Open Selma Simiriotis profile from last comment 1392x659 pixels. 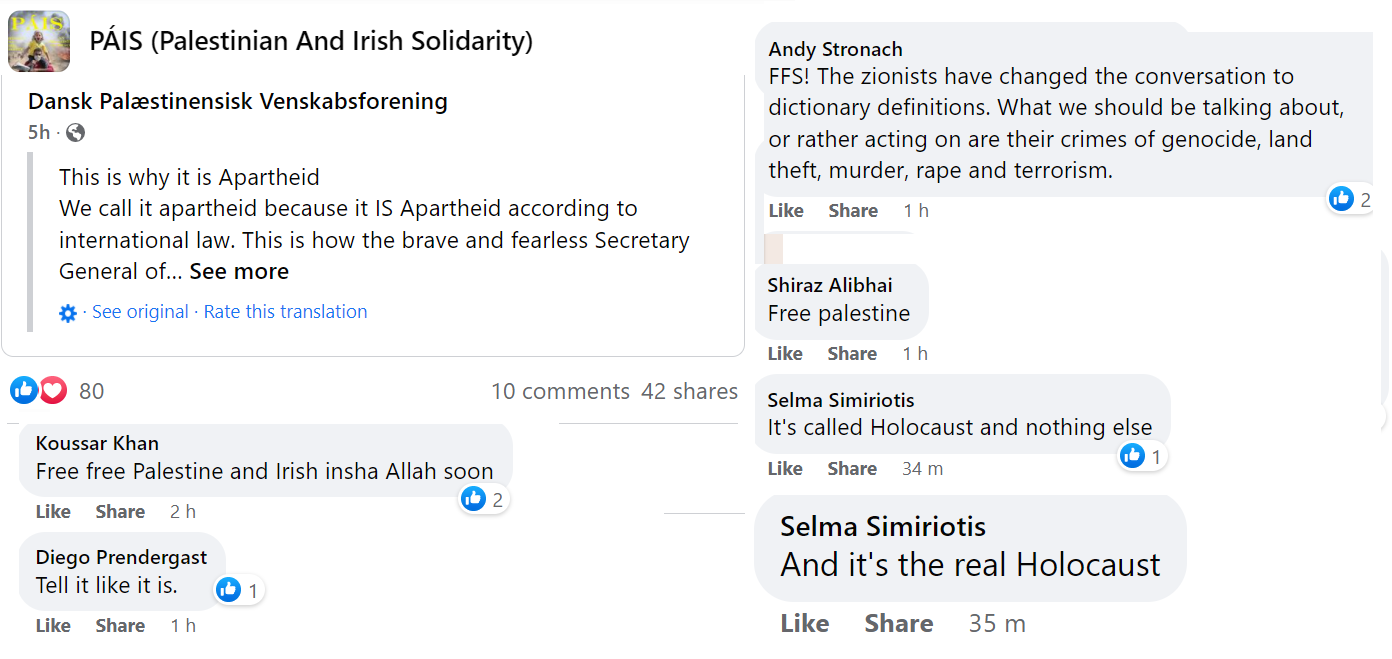[883, 527]
